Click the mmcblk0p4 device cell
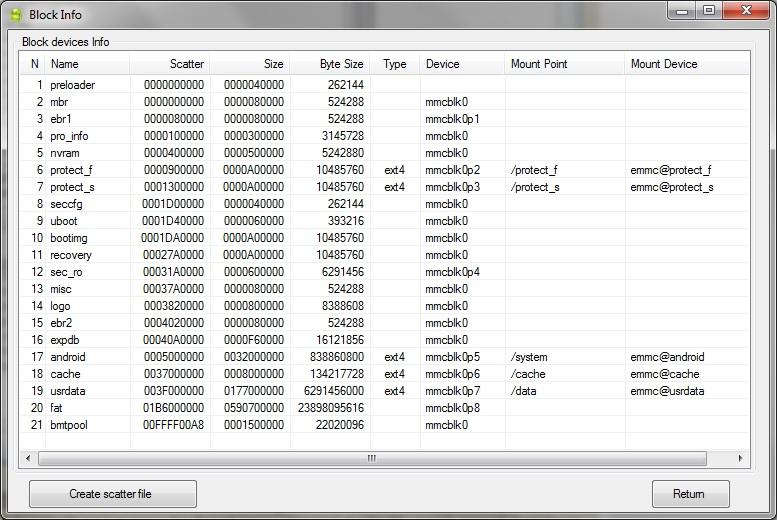 [452, 272]
